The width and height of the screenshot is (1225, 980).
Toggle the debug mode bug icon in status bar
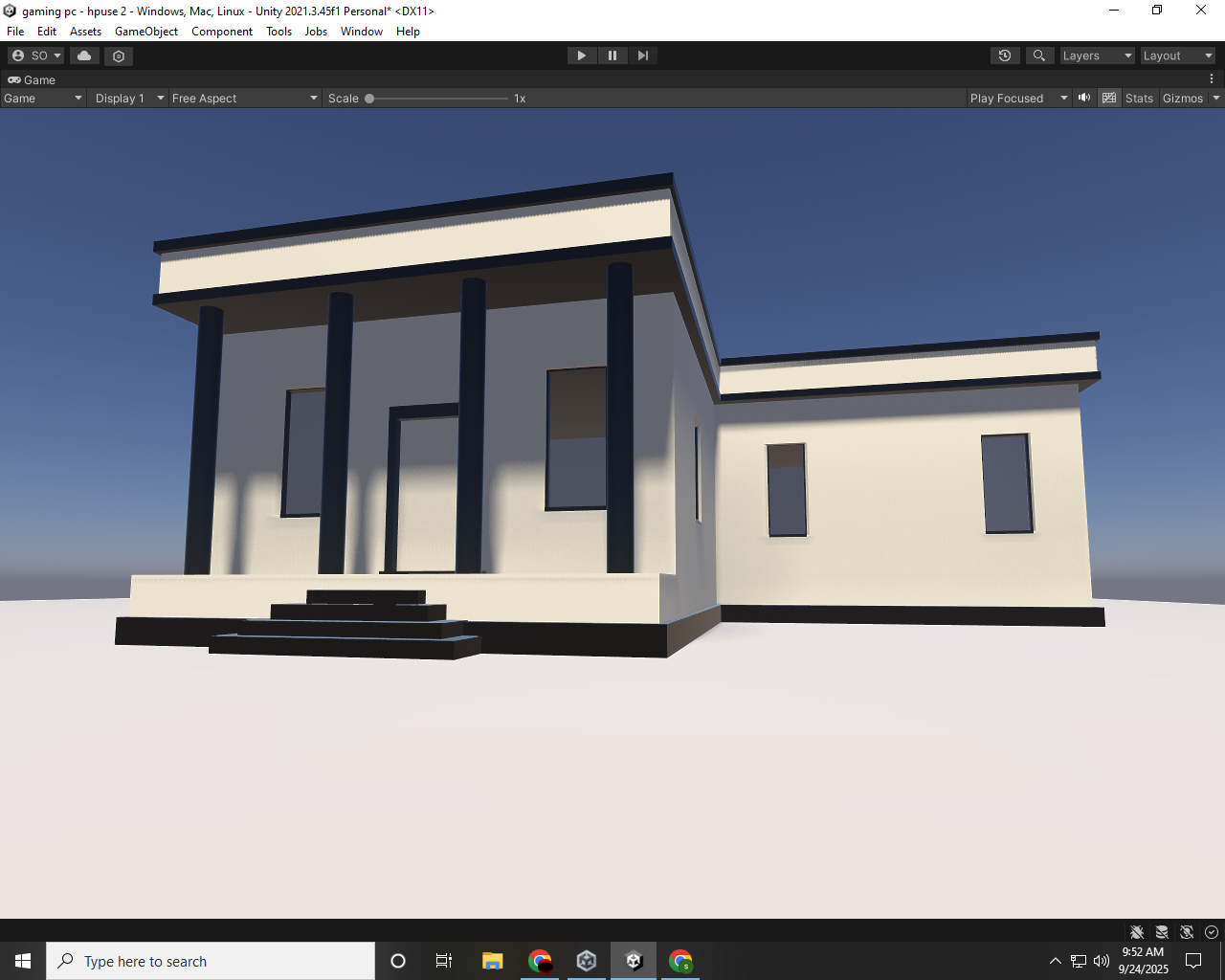[x=1137, y=932]
